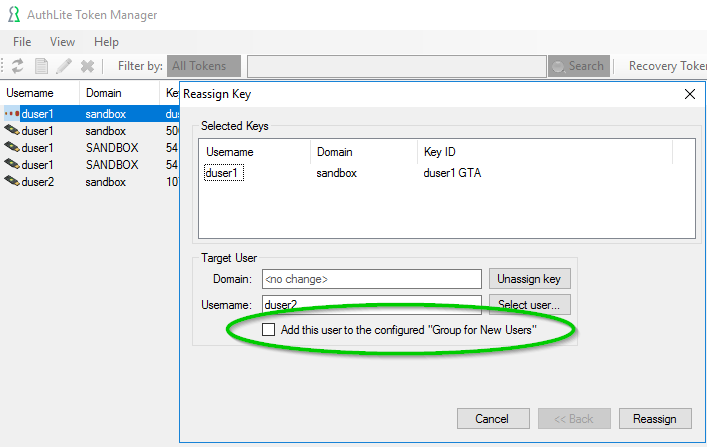Select token icon of duser2 row
This screenshot has width=707, height=447.
[12, 181]
